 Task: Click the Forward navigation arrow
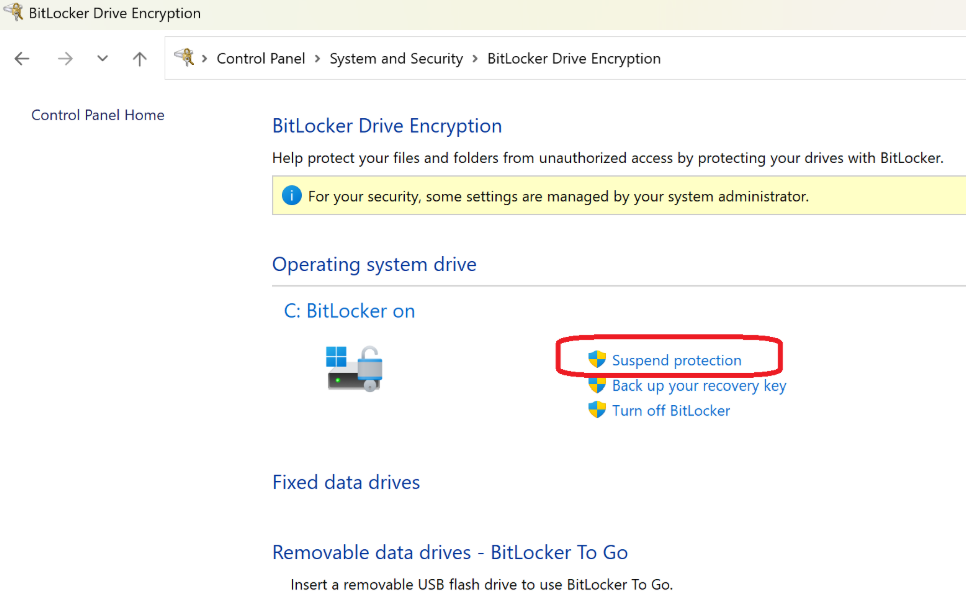tap(65, 59)
